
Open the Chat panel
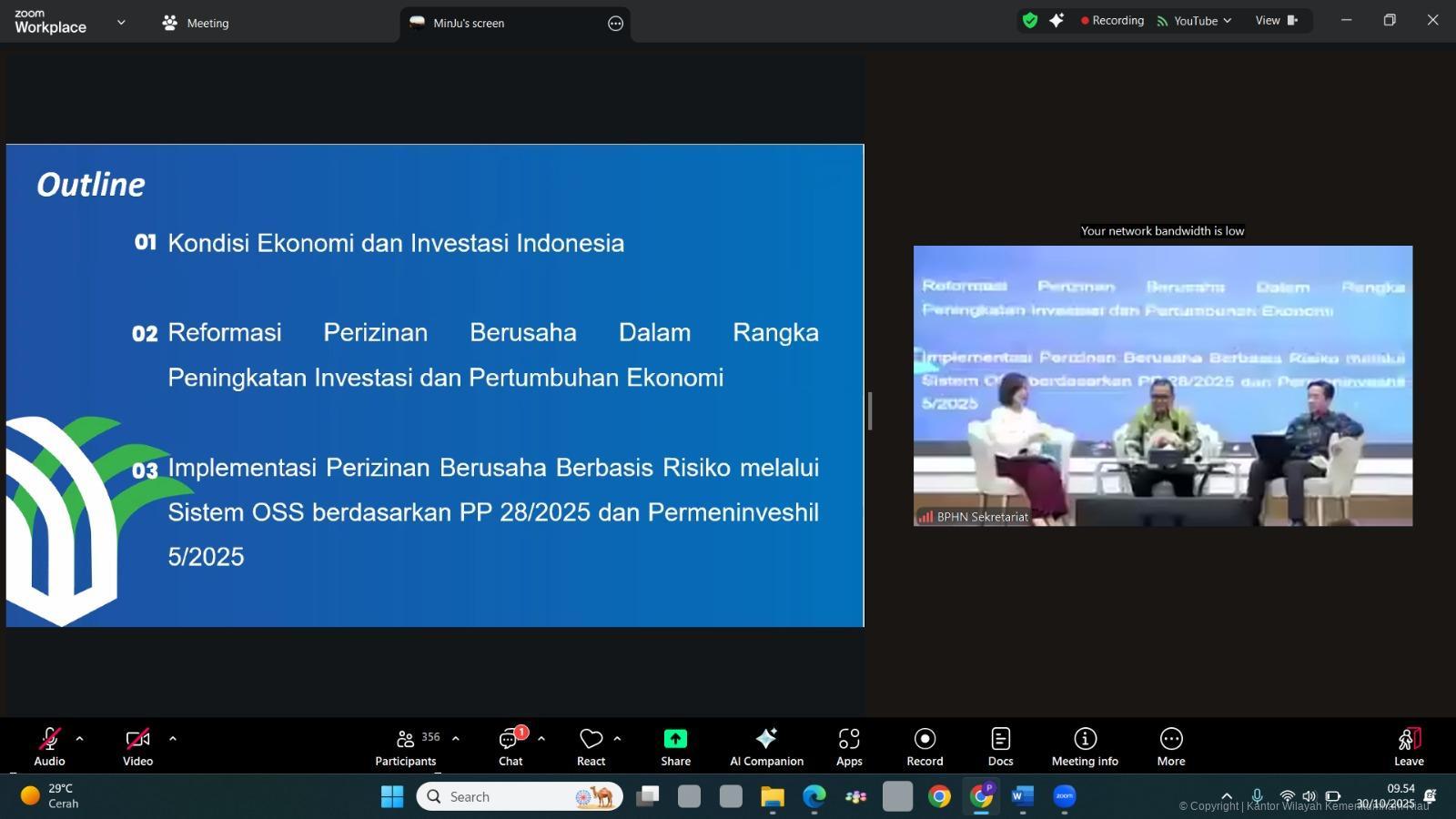click(x=510, y=747)
